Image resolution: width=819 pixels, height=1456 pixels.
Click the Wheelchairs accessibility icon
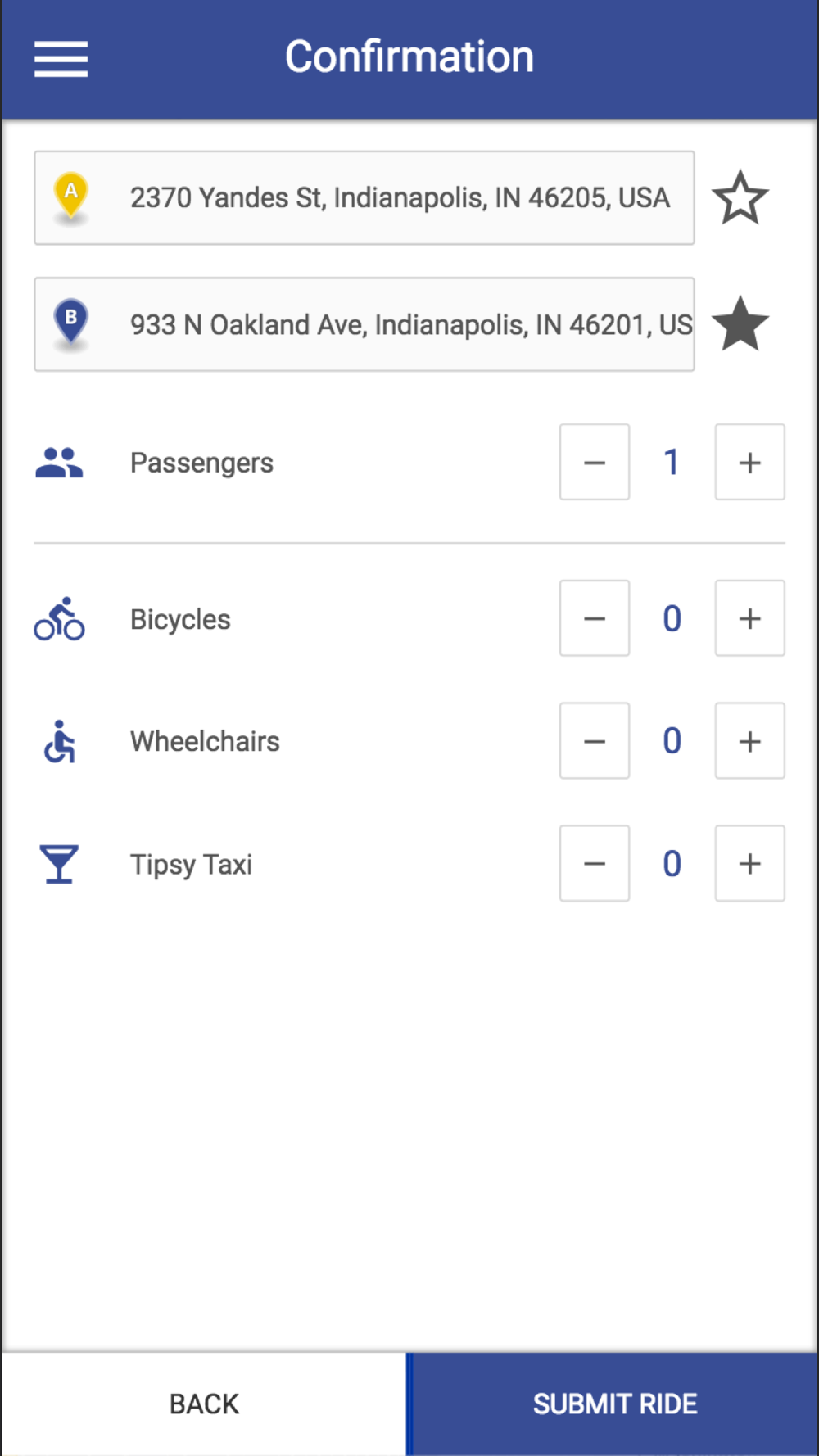(59, 741)
